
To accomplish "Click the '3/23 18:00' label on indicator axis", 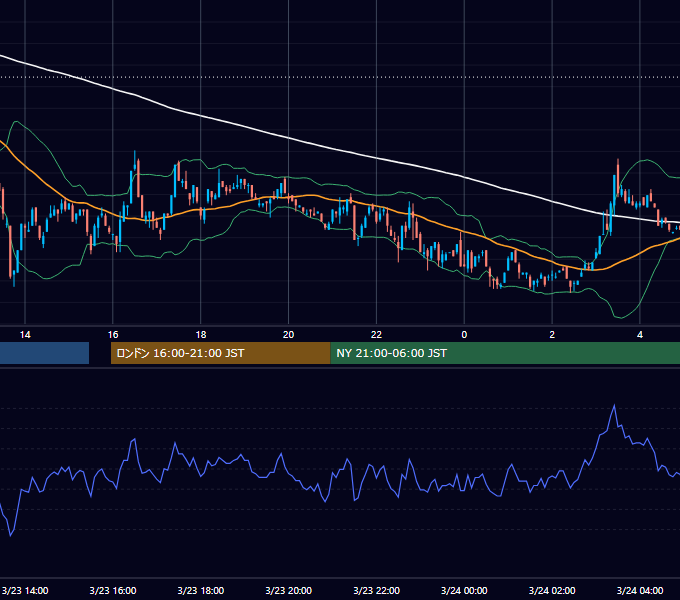I will click(x=201, y=590).
